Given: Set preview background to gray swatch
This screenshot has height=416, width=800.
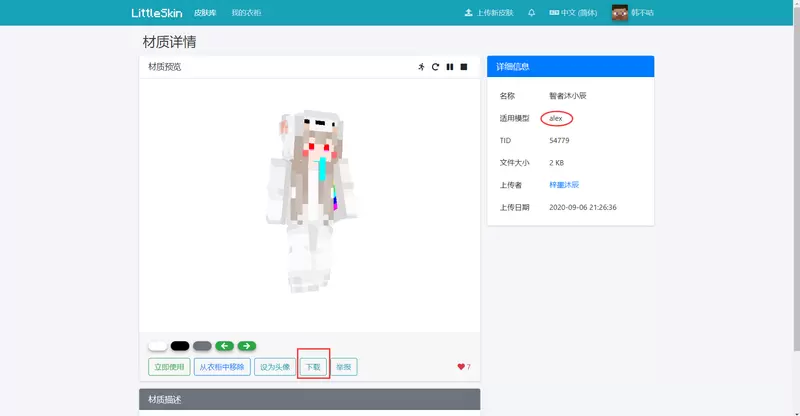Looking at the screenshot, I should click(x=202, y=346).
